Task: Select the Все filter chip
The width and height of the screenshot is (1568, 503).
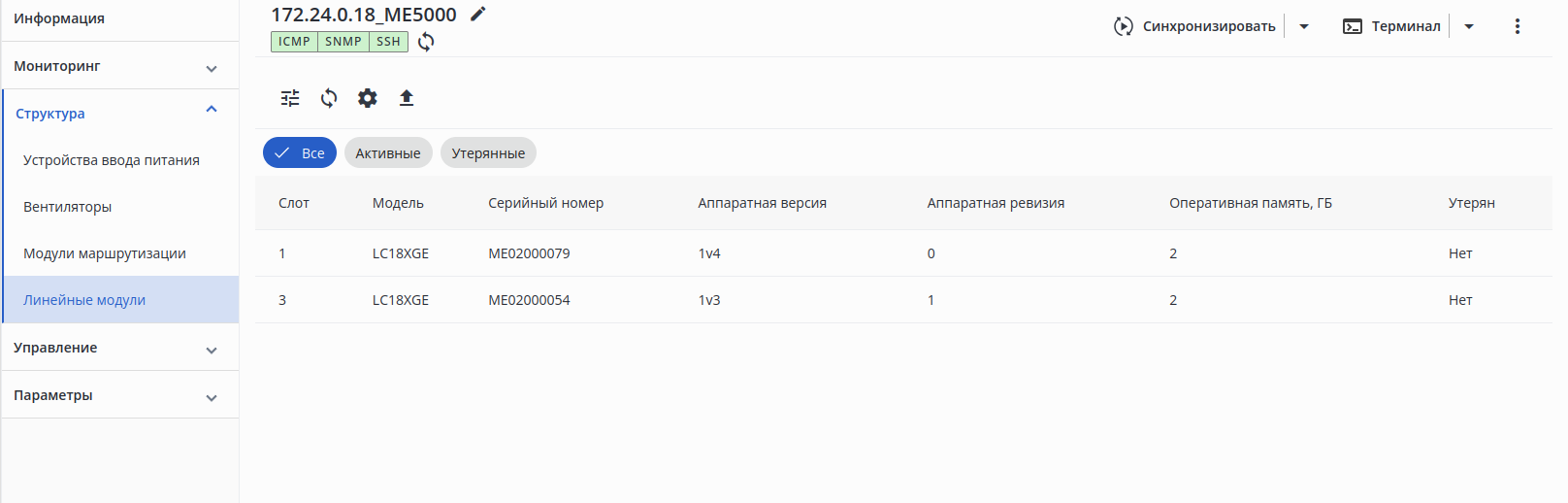Action: (x=300, y=153)
